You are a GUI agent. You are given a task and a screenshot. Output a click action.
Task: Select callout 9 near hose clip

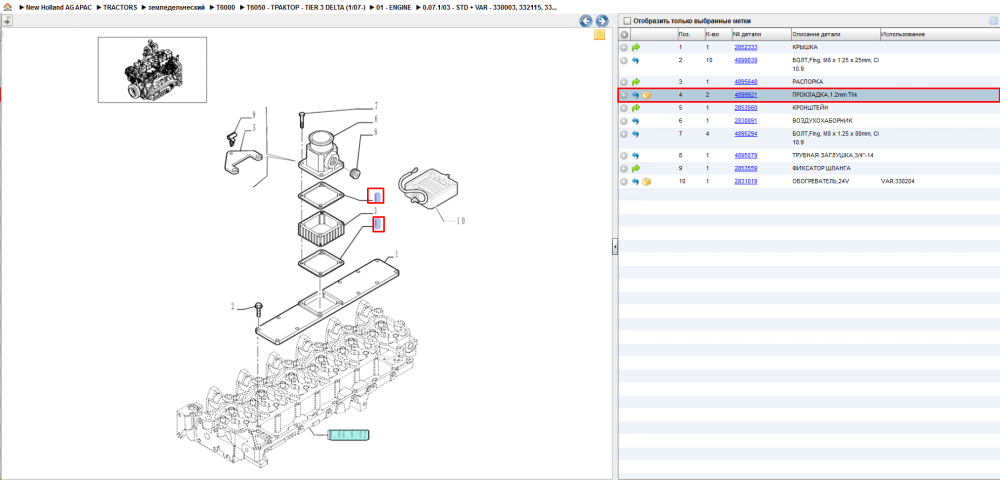tap(253, 115)
